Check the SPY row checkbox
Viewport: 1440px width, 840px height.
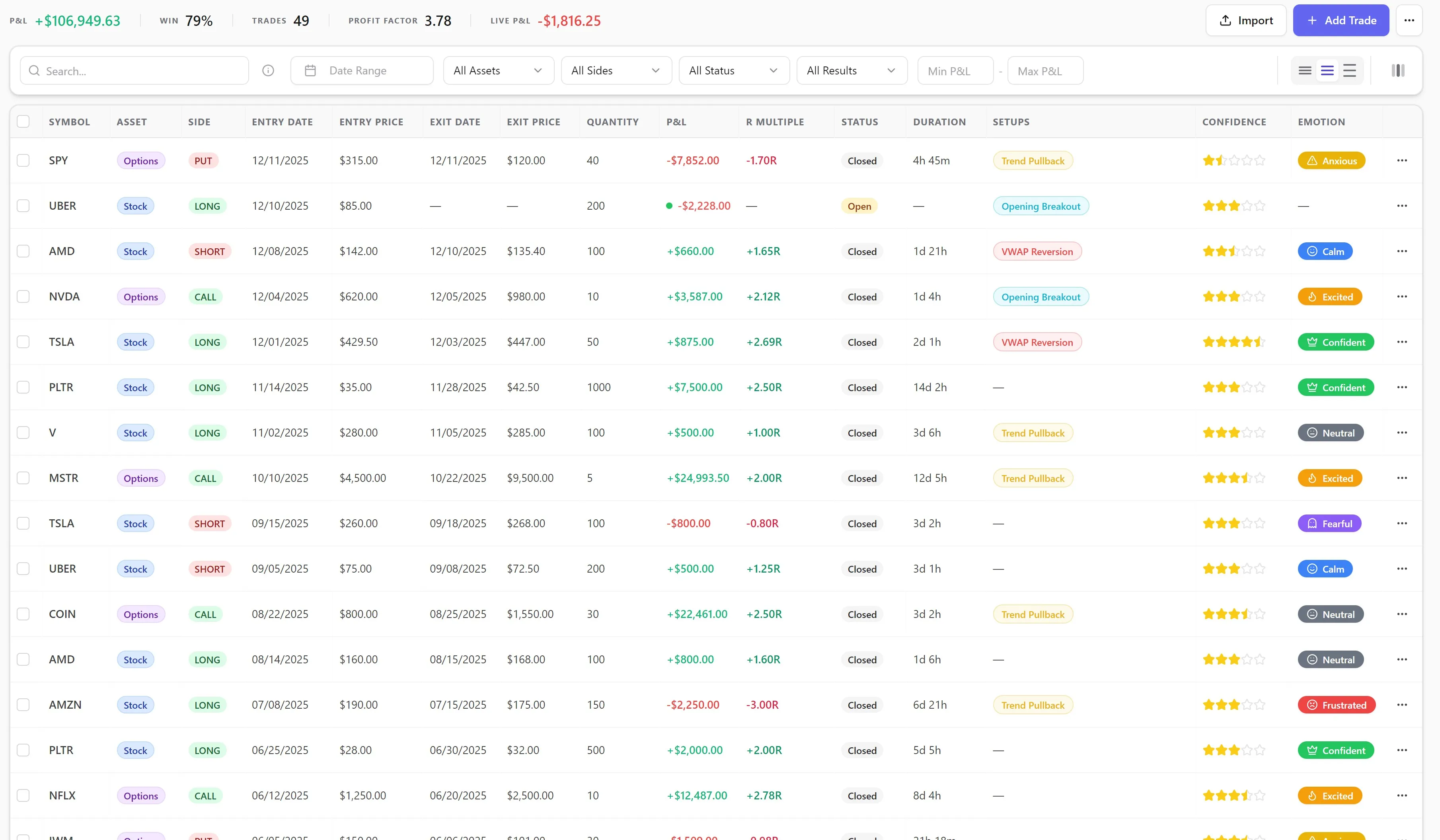(23, 161)
